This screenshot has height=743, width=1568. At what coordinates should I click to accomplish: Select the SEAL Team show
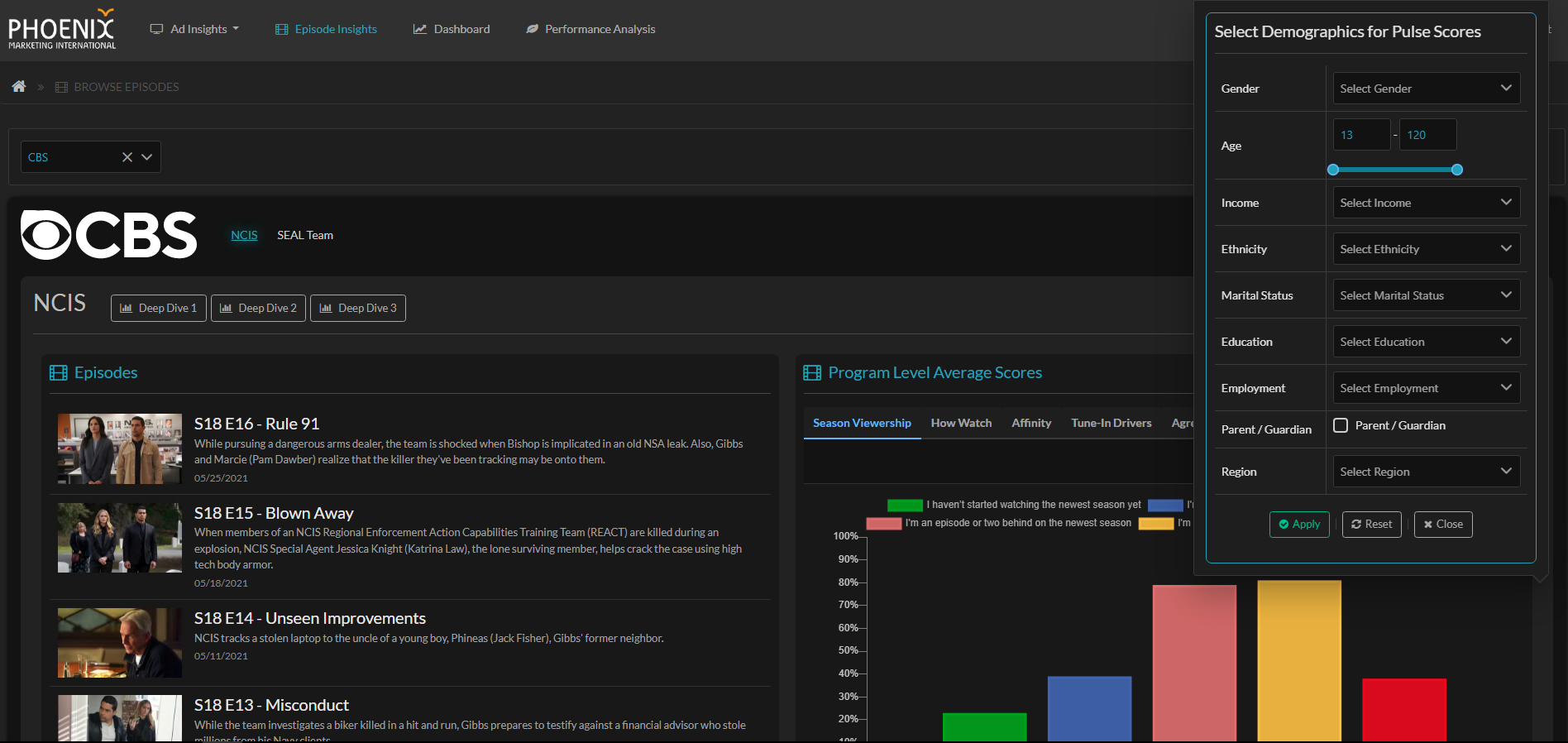305,235
